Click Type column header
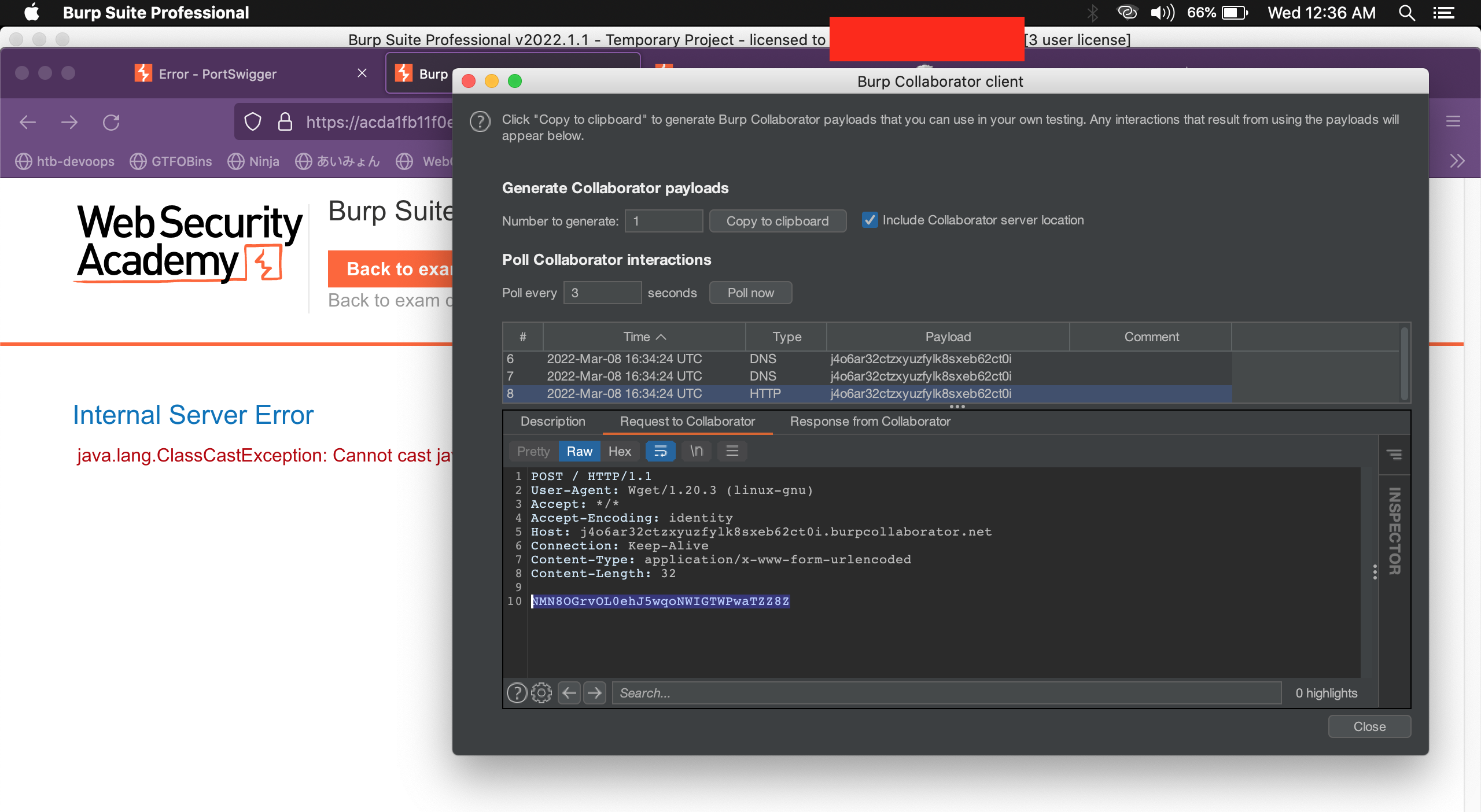1481x812 pixels. [x=787, y=337]
